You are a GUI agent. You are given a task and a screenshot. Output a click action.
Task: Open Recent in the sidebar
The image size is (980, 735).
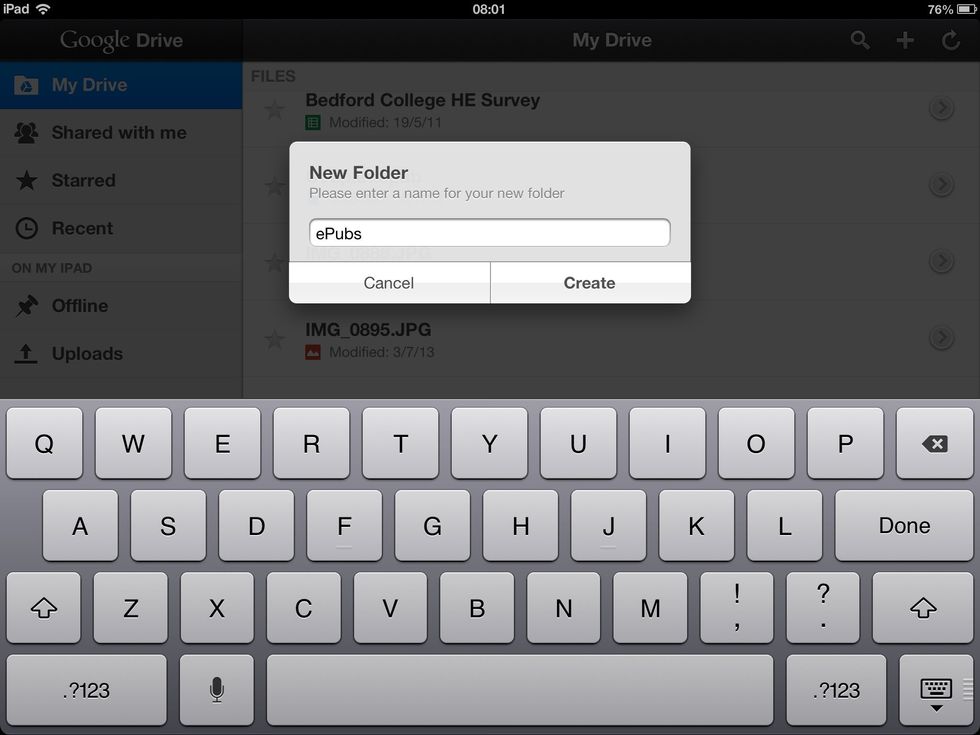click(121, 228)
